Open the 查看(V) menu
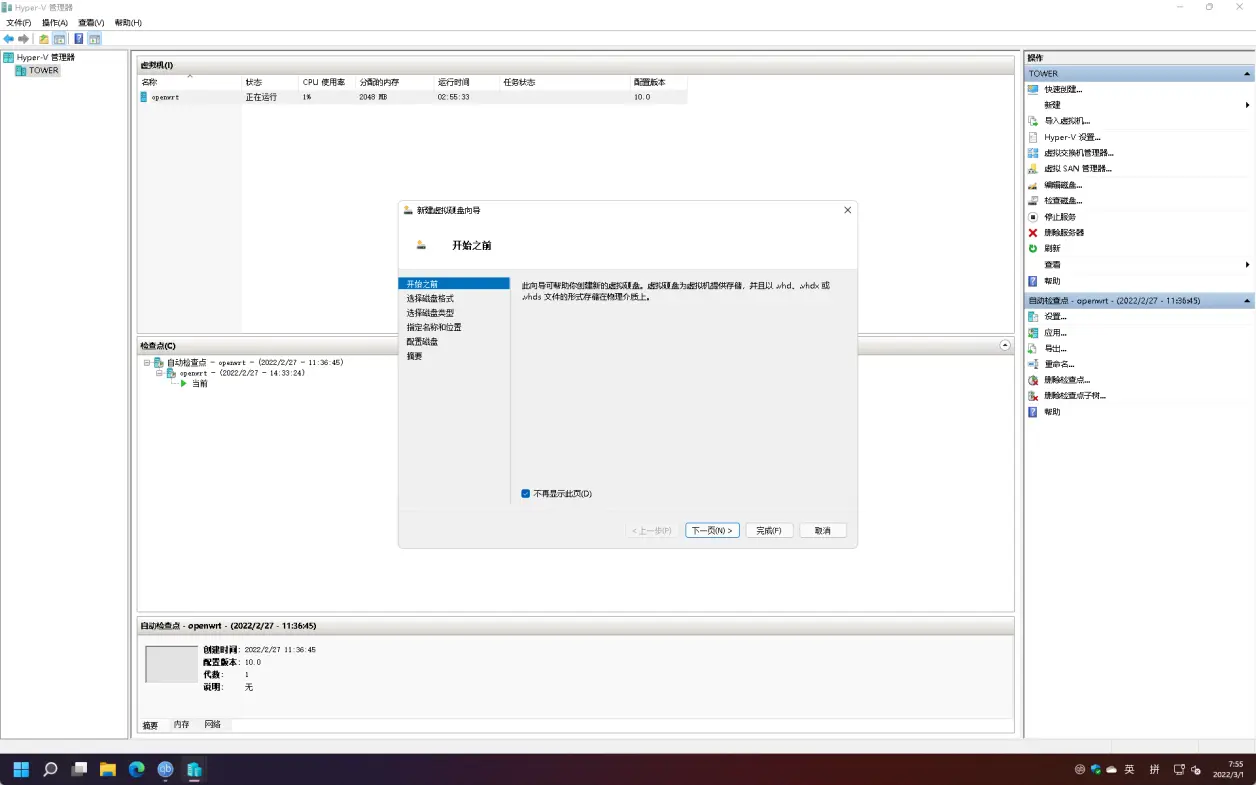The height and width of the screenshot is (785, 1256). coord(91,22)
